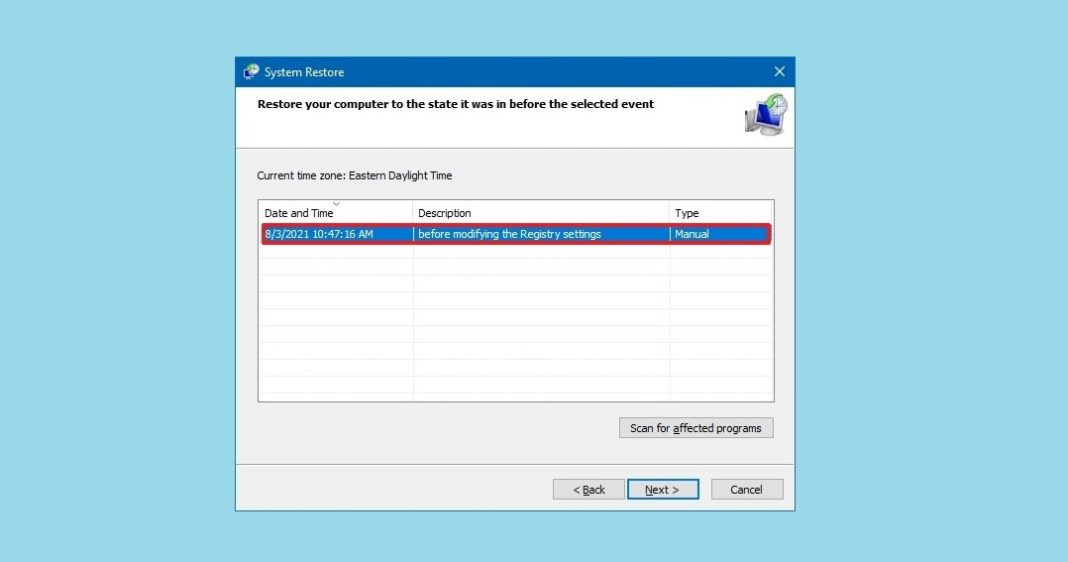Sort by the Date and Time column

click(x=299, y=213)
